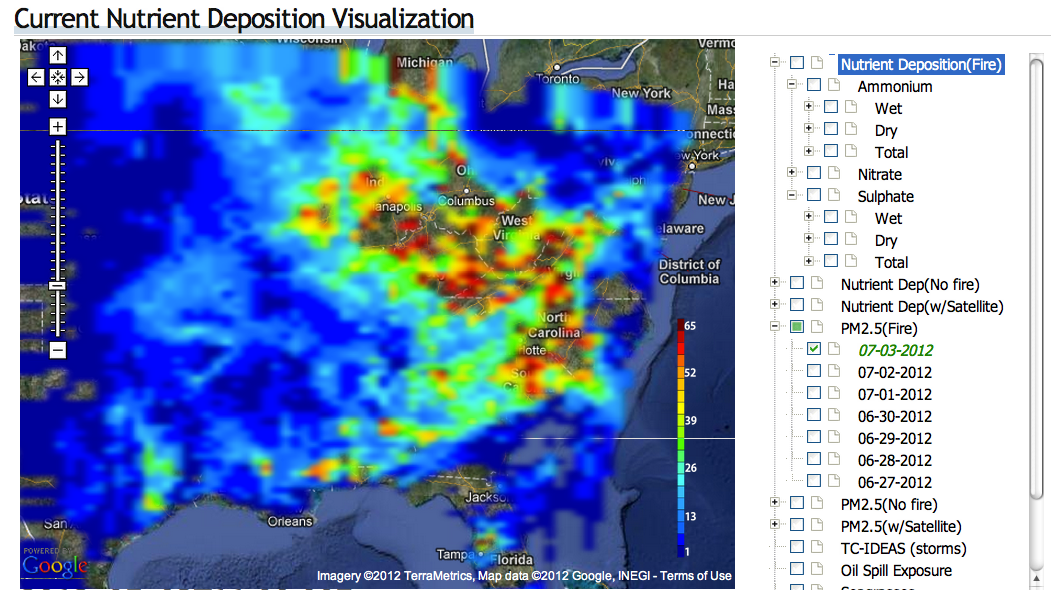Click the zoom slider handle
The image size is (1051, 590).
click(58, 286)
